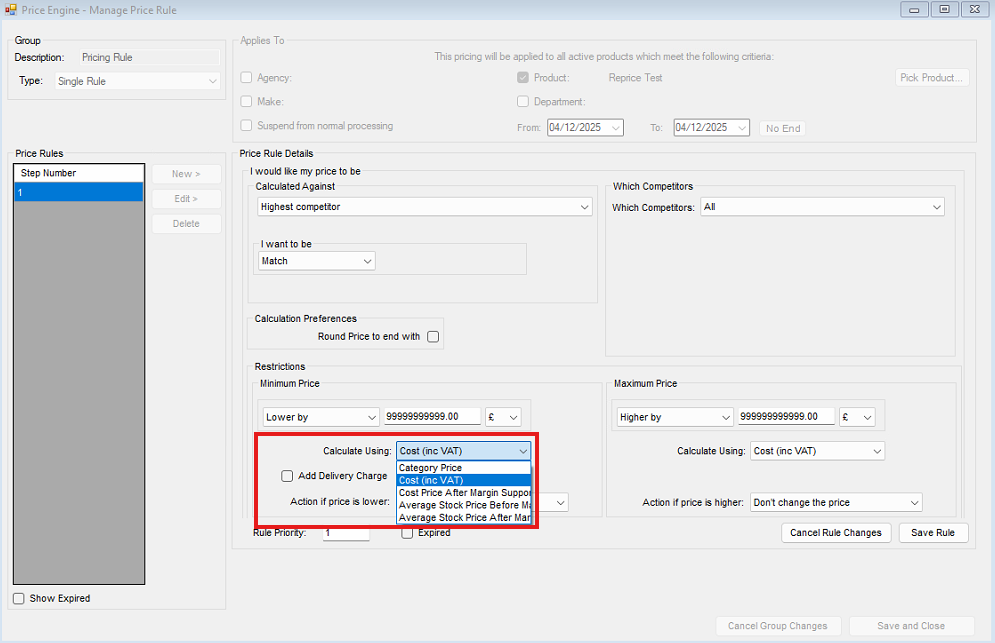Screen dimensions: 995x643
Task: Choose Cost Price After Margin Support option
Action: coord(463,493)
